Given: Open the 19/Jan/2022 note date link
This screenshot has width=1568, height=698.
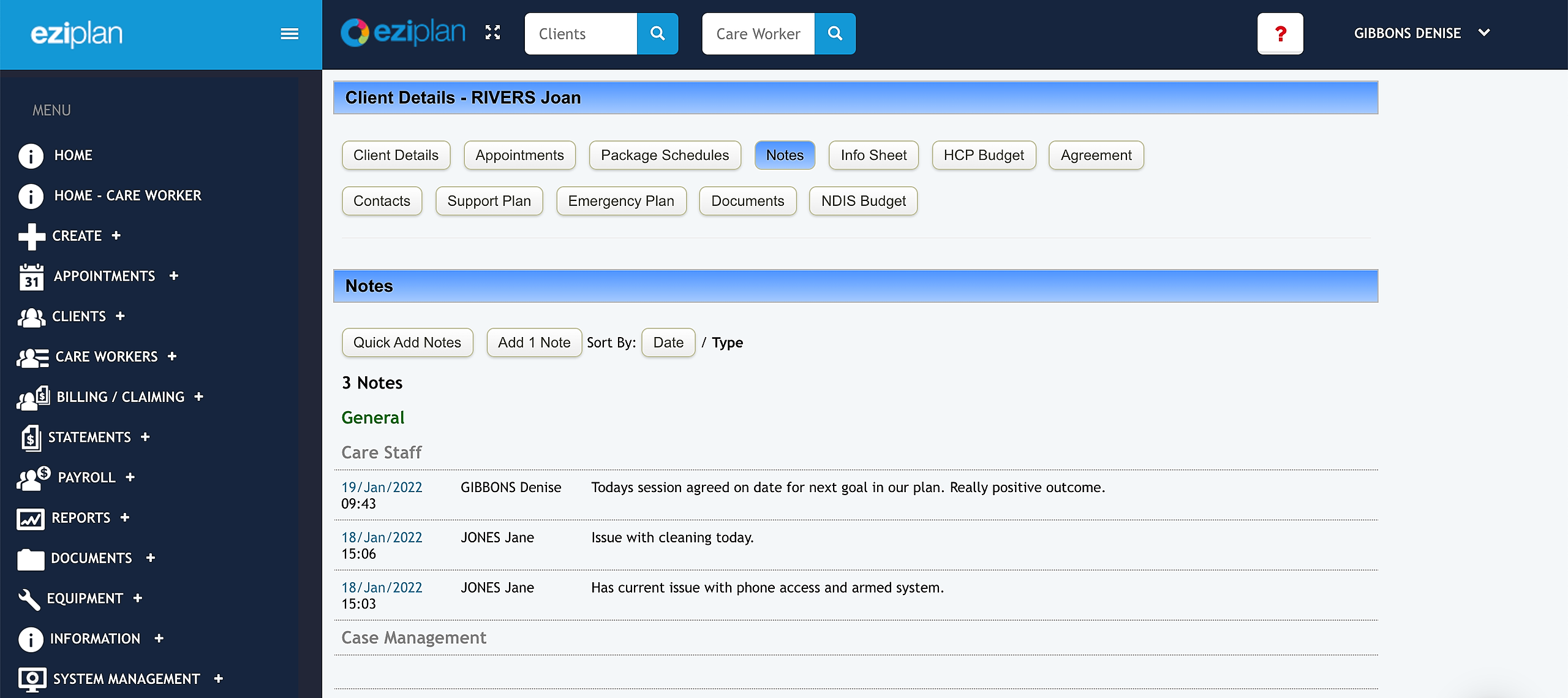Looking at the screenshot, I should (382, 487).
